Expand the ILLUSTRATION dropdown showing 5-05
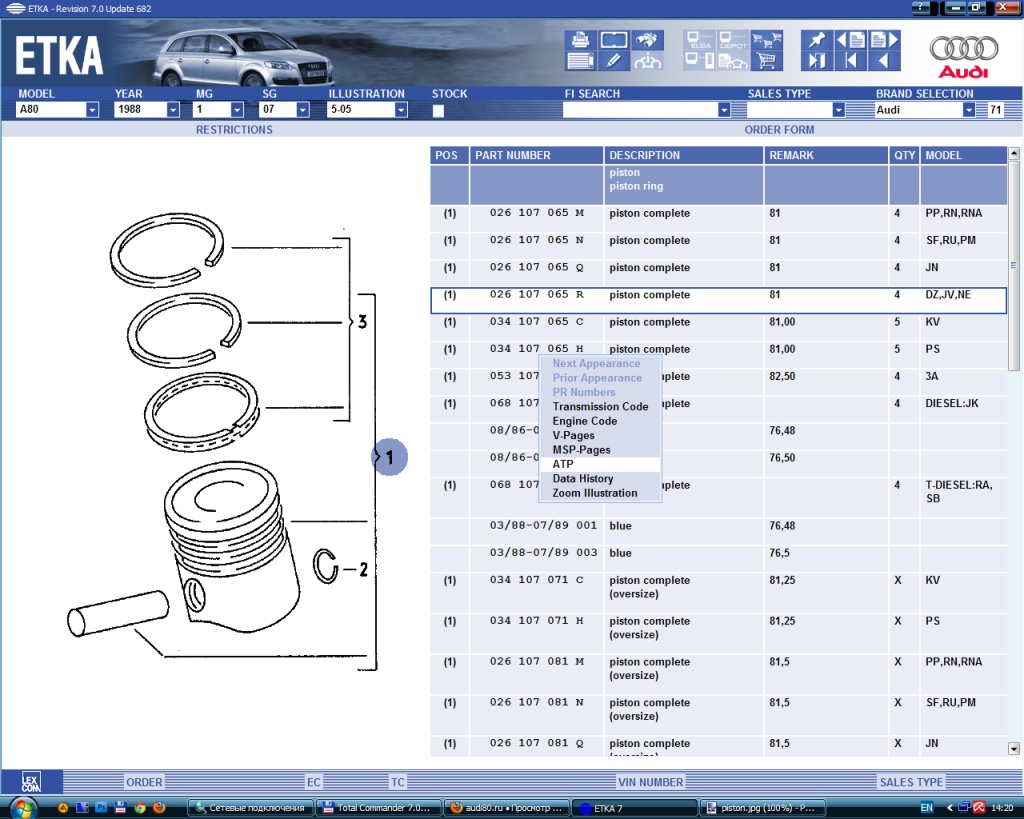The image size is (1024, 819). [x=401, y=110]
